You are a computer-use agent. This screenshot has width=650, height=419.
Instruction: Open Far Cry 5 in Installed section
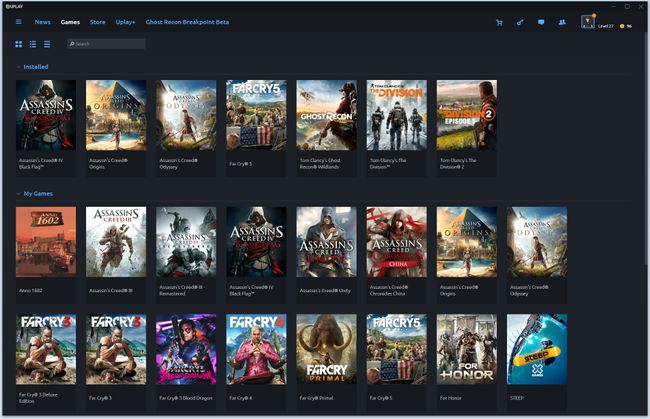click(x=256, y=128)
